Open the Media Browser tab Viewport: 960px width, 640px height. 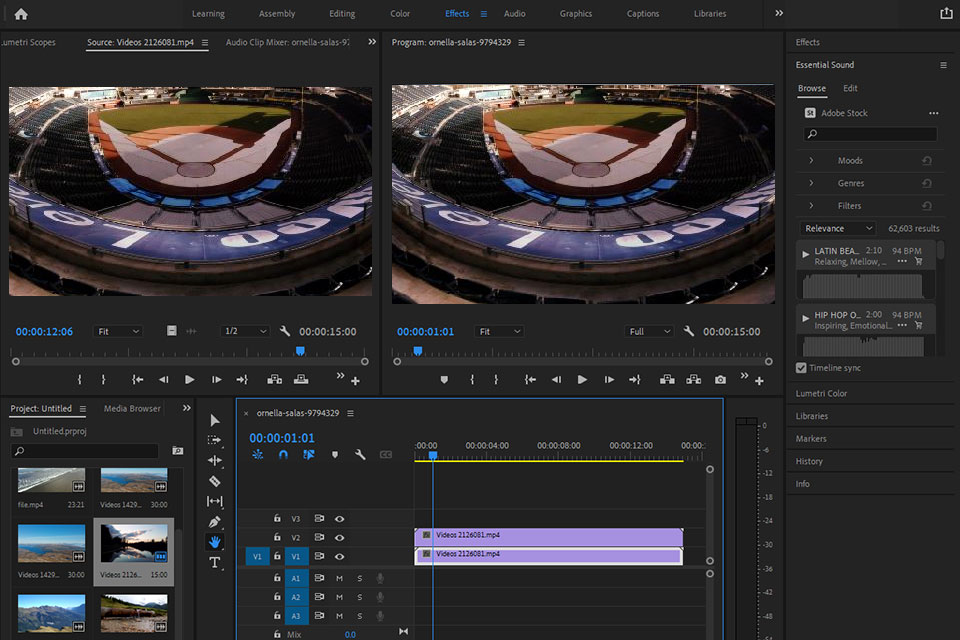[x=132, y=408]
